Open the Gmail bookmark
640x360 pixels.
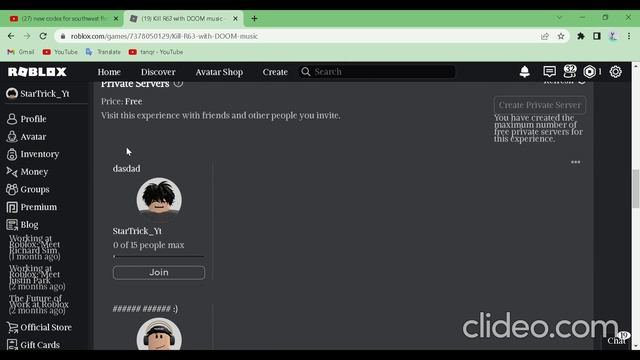click(21, 52)
